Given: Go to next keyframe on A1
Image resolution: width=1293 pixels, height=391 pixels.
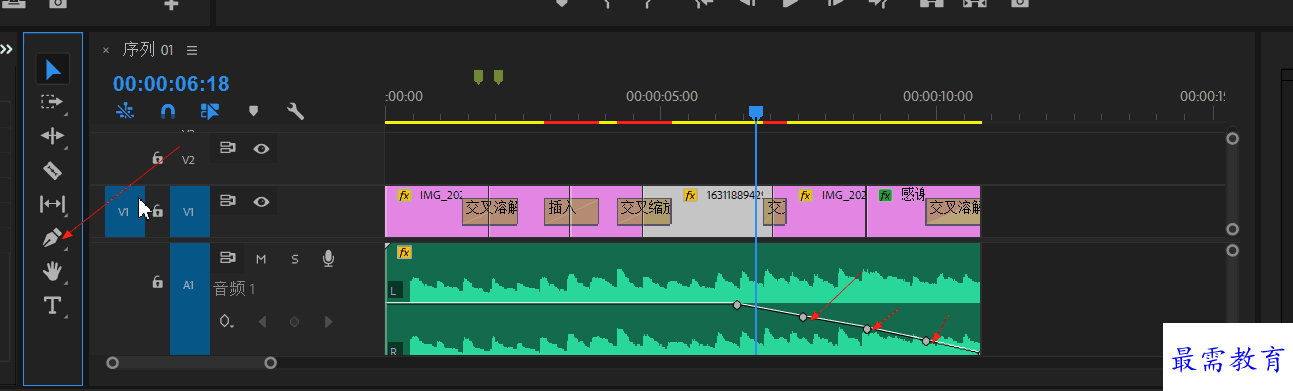Looking at the screenshot, I should (328, 322).
